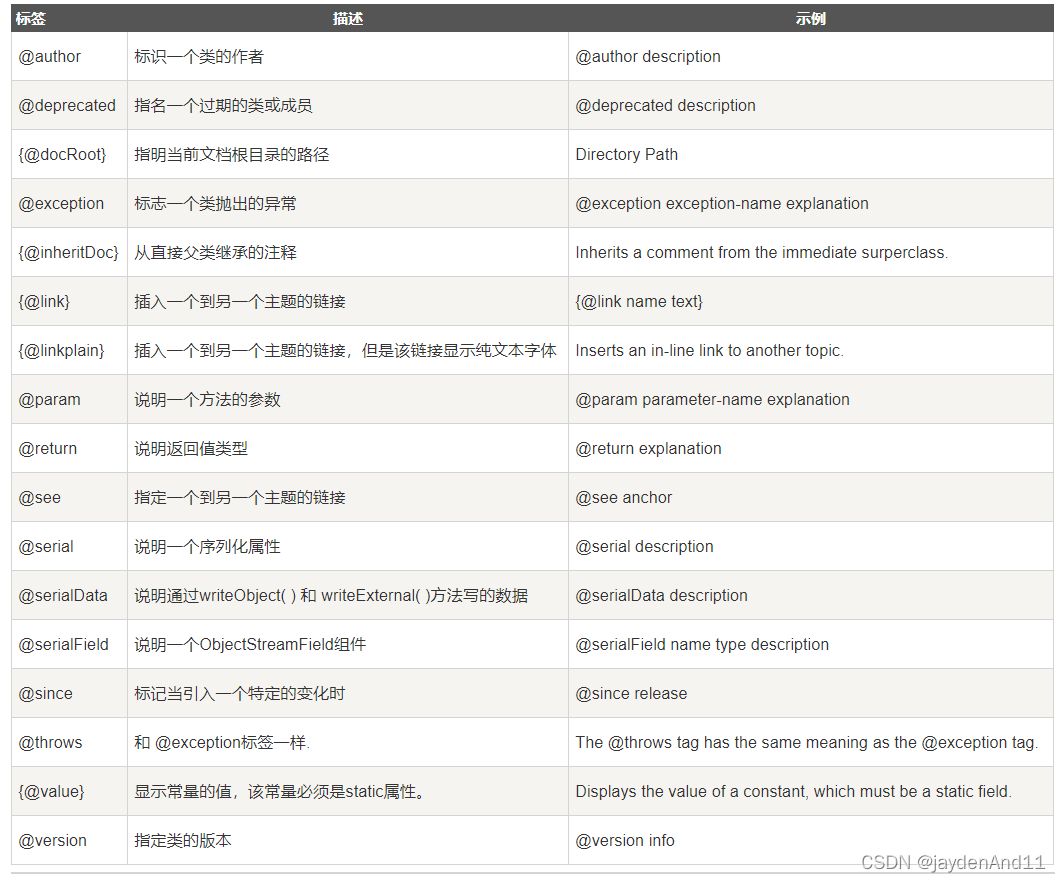1061x882 pixels.
Task: Click example 'Displays the value of a constant'
Action: [794, 791]
